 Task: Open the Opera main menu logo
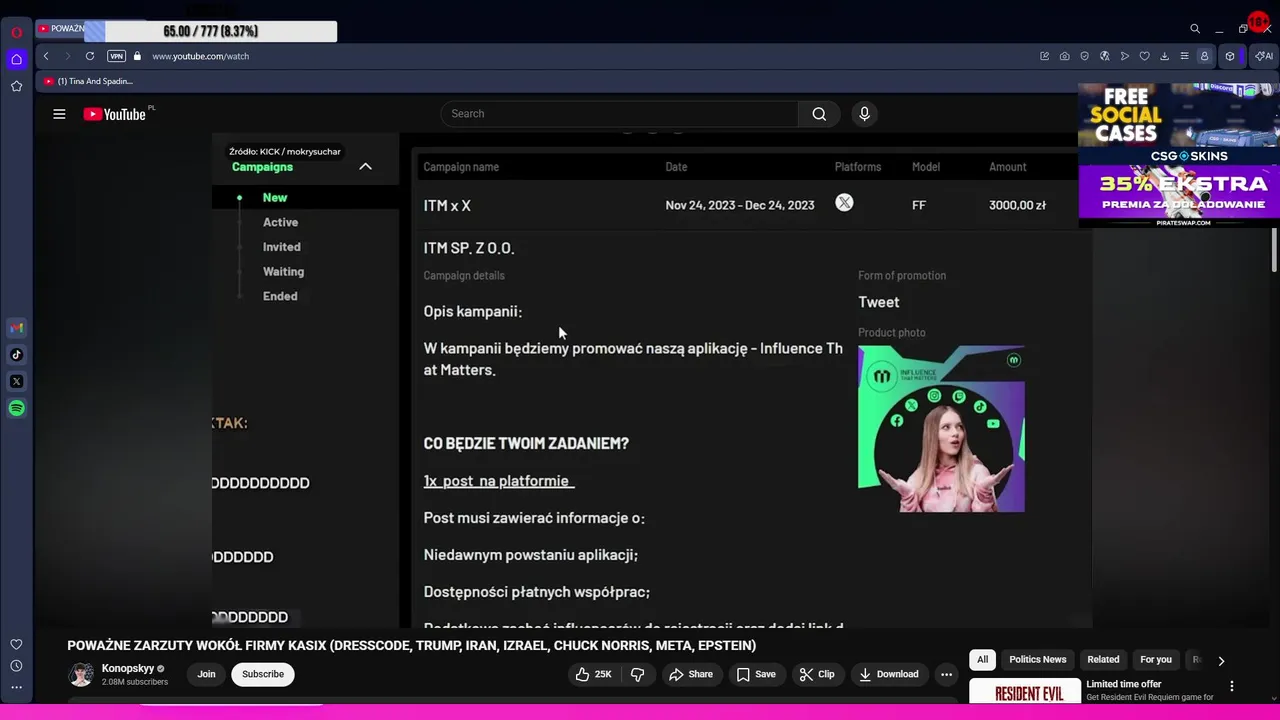16,32
